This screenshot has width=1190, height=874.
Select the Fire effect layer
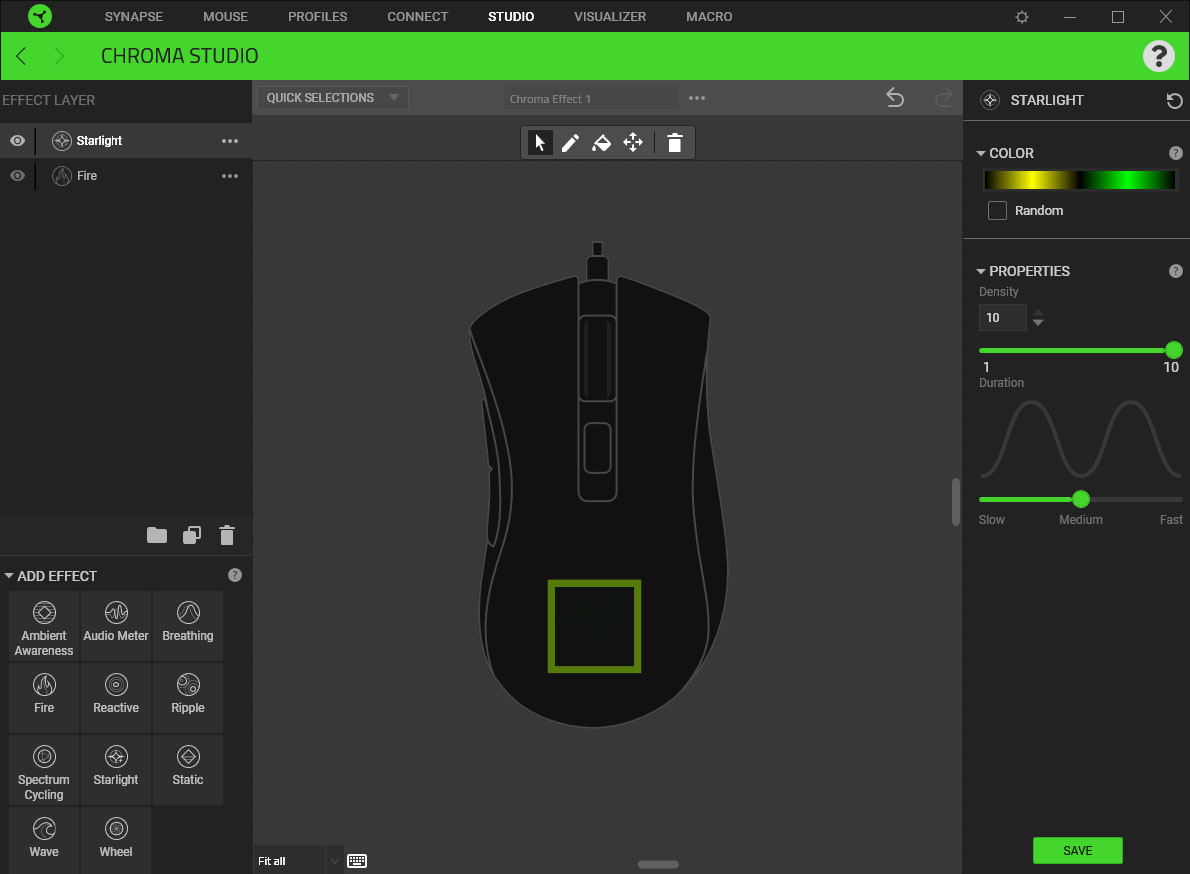click(126, 175)
